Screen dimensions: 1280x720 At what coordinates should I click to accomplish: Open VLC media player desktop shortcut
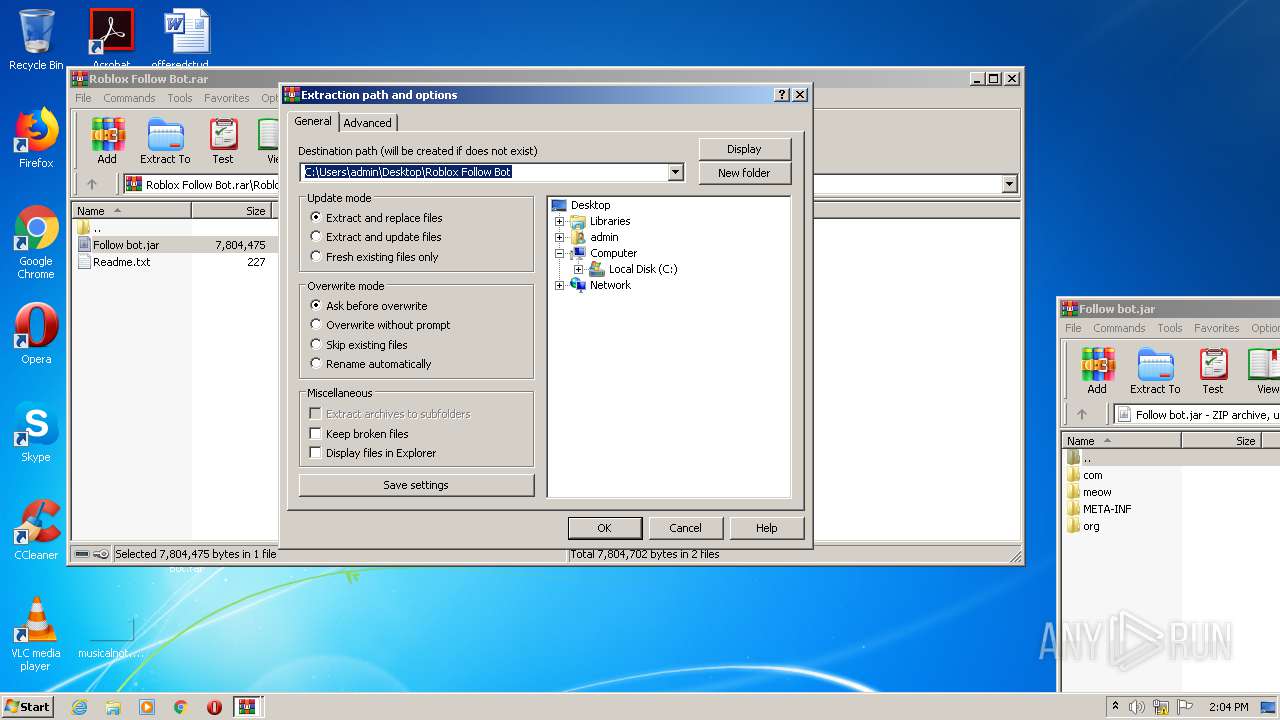pyautogui.click(x=36, y=634)
